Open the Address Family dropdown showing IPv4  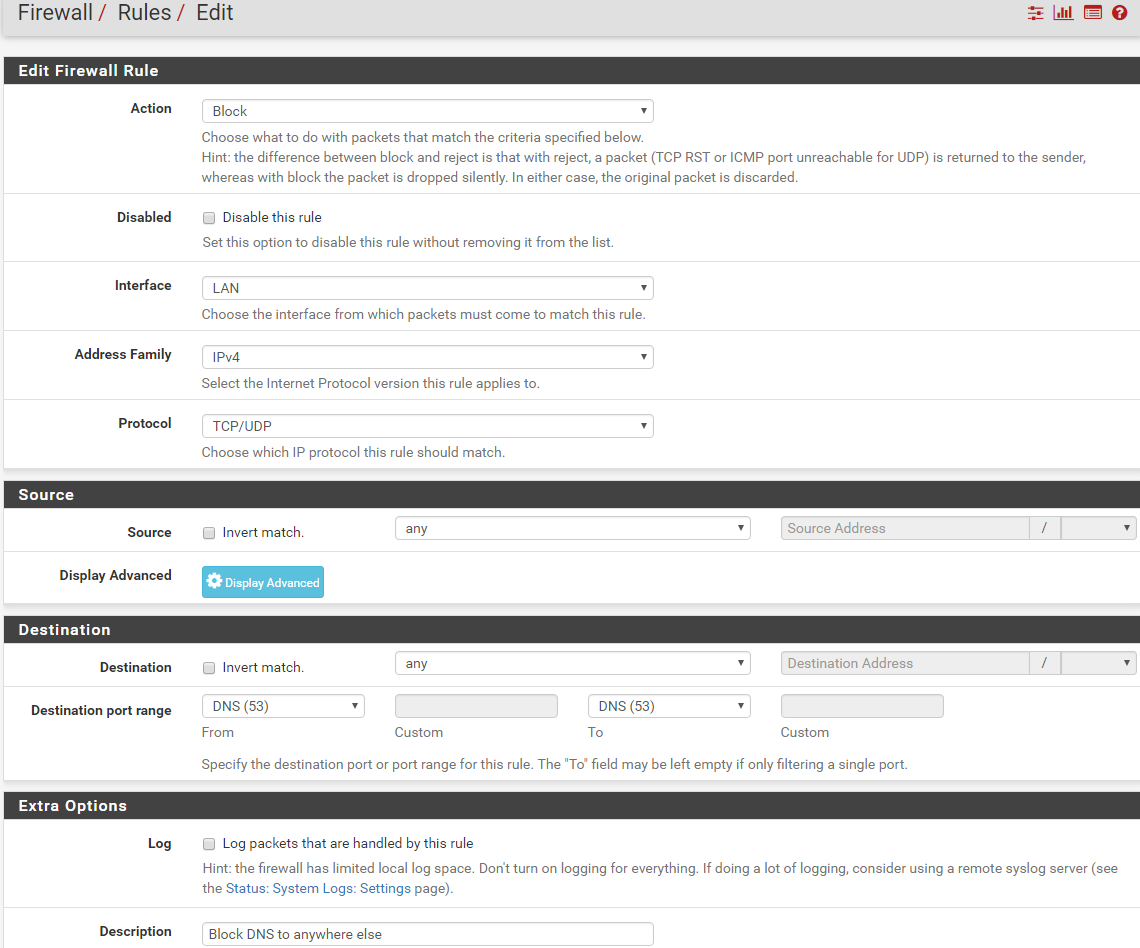[428, 357]
